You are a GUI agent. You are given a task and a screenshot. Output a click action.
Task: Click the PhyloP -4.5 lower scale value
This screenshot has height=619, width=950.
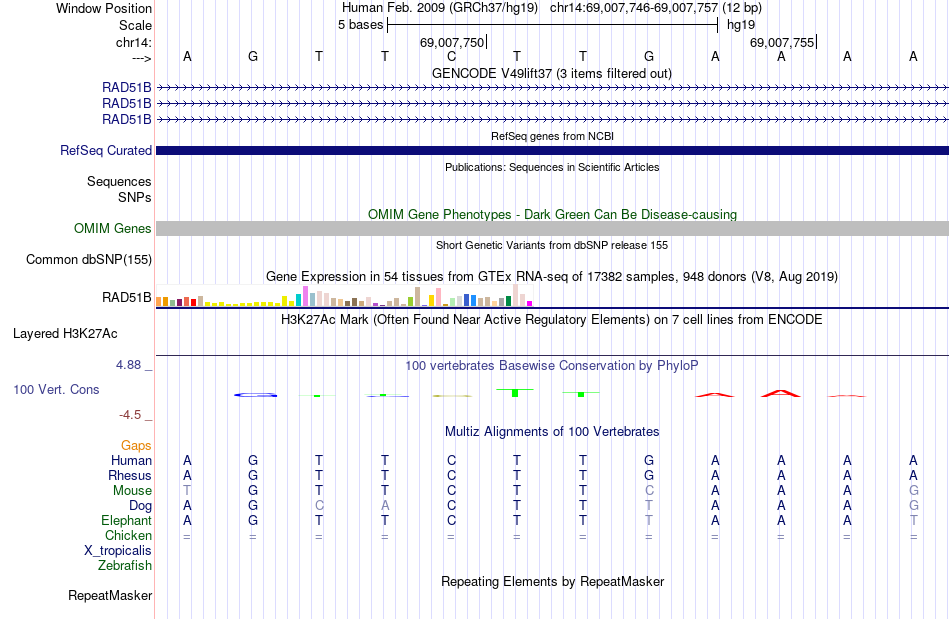coord(130,415)
